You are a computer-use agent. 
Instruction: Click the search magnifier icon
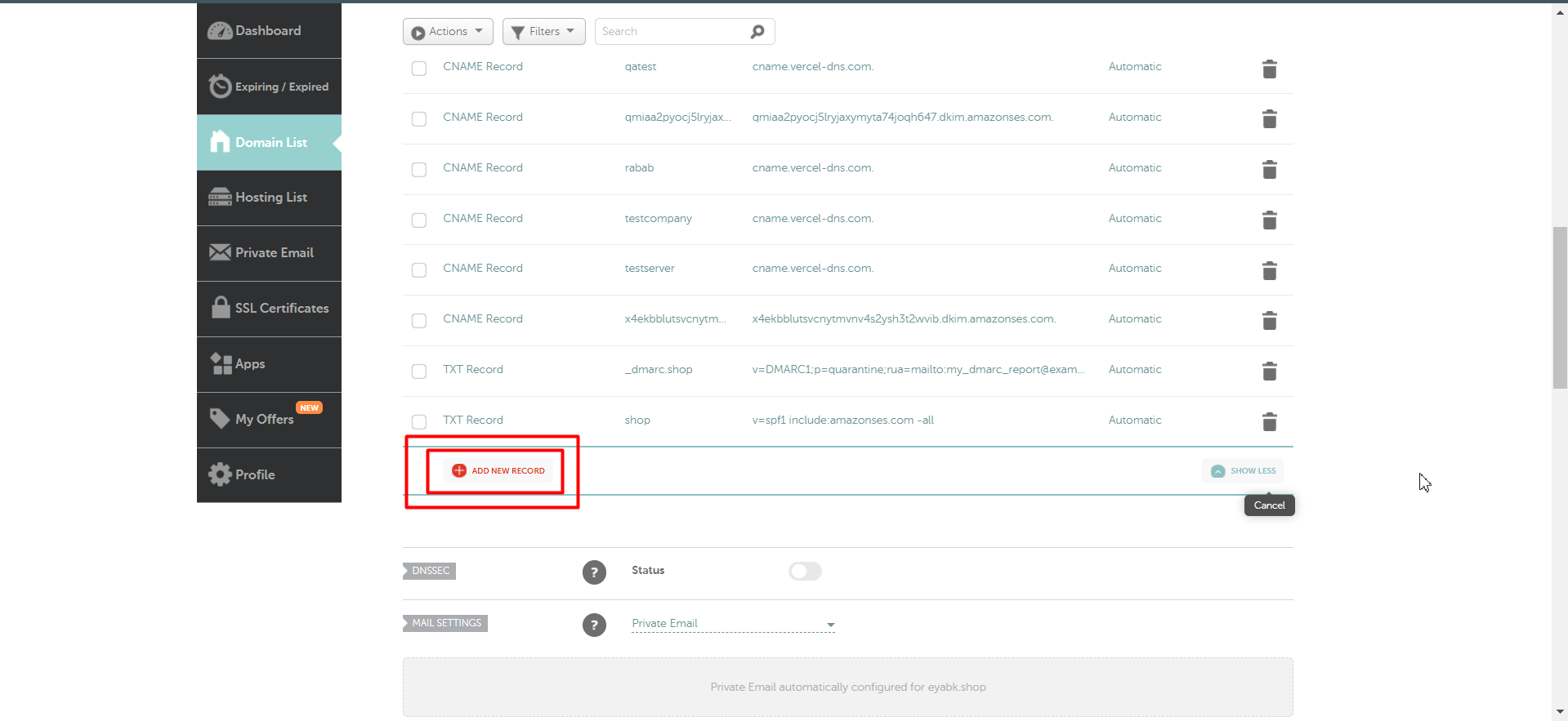[757, 32]
